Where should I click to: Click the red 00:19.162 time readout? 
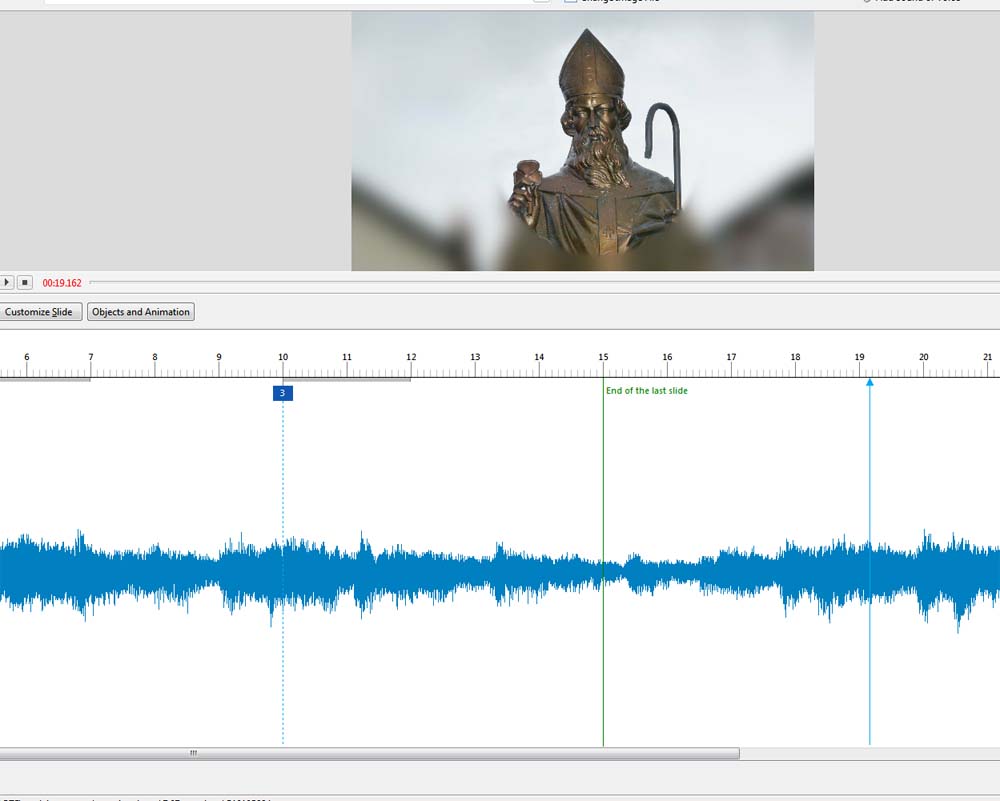[62, 283]
